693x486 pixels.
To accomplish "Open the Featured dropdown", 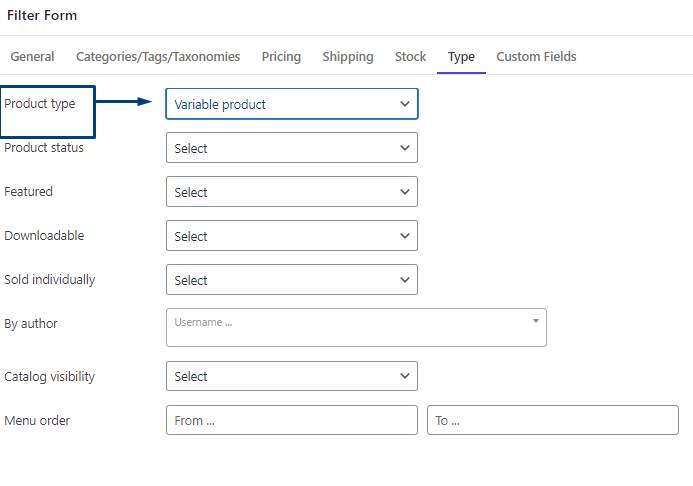I will (x=292, y=192).
